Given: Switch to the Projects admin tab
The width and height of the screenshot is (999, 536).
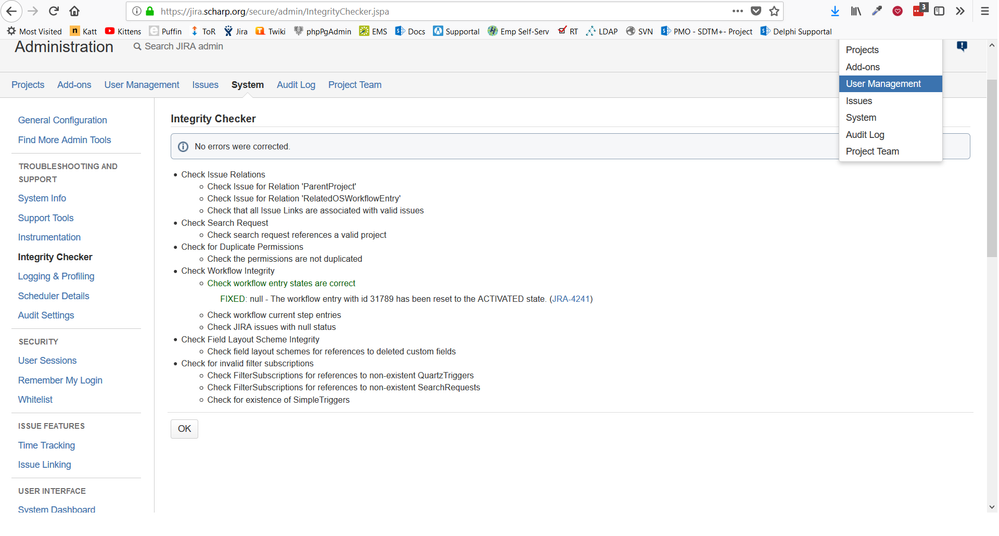Looking at the screenshot, I should [28, 85].
